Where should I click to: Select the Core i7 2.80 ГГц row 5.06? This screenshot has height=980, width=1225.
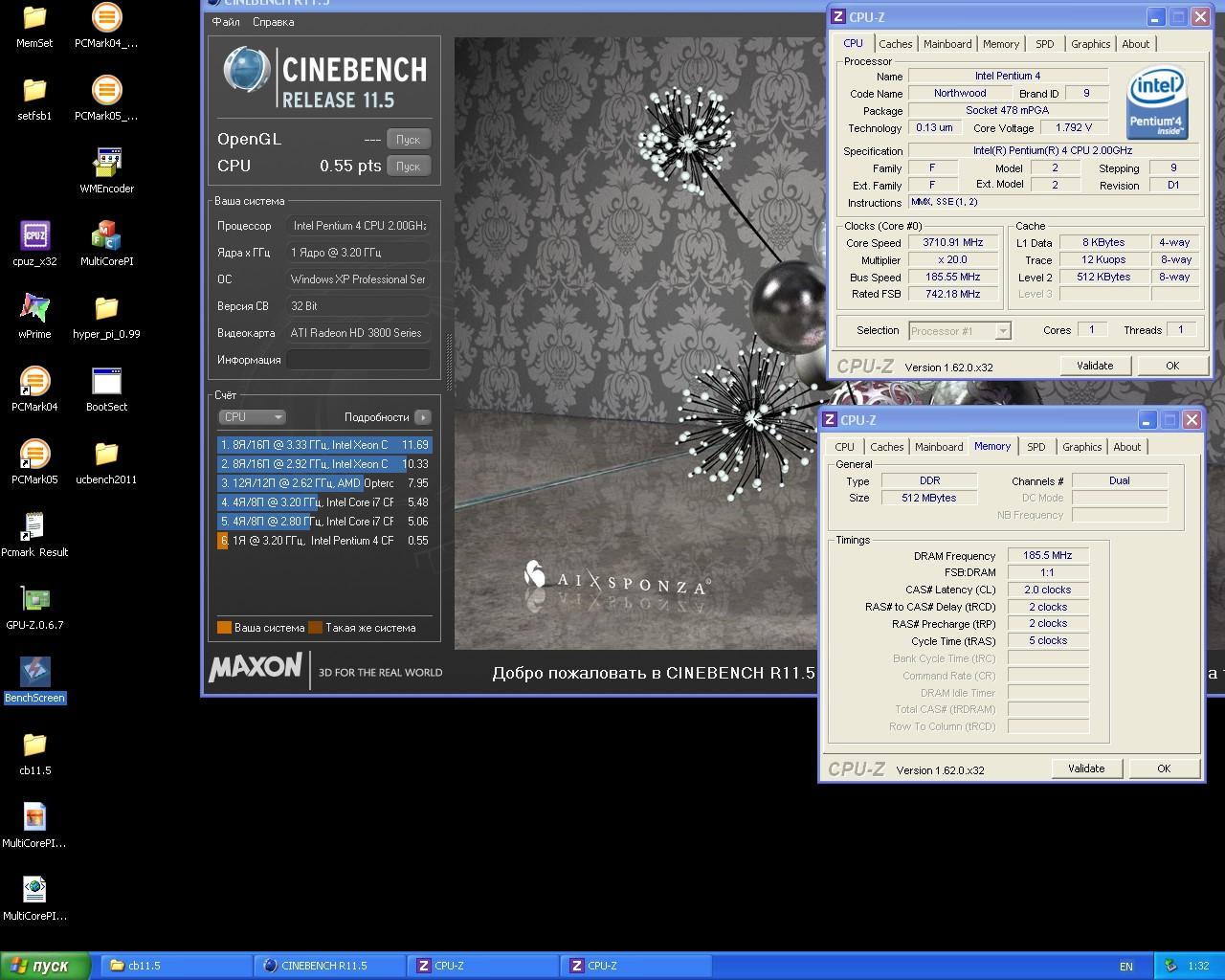click(324, 522)
